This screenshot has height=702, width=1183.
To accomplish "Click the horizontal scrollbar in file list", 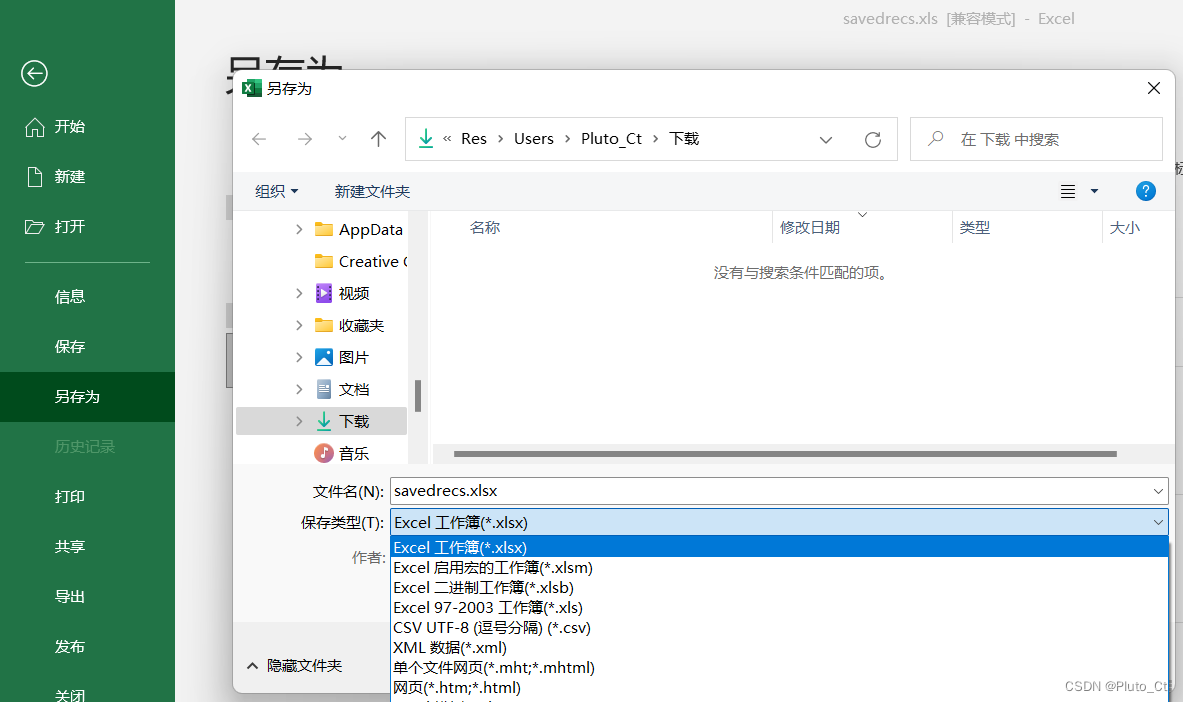I will (785, 454).
